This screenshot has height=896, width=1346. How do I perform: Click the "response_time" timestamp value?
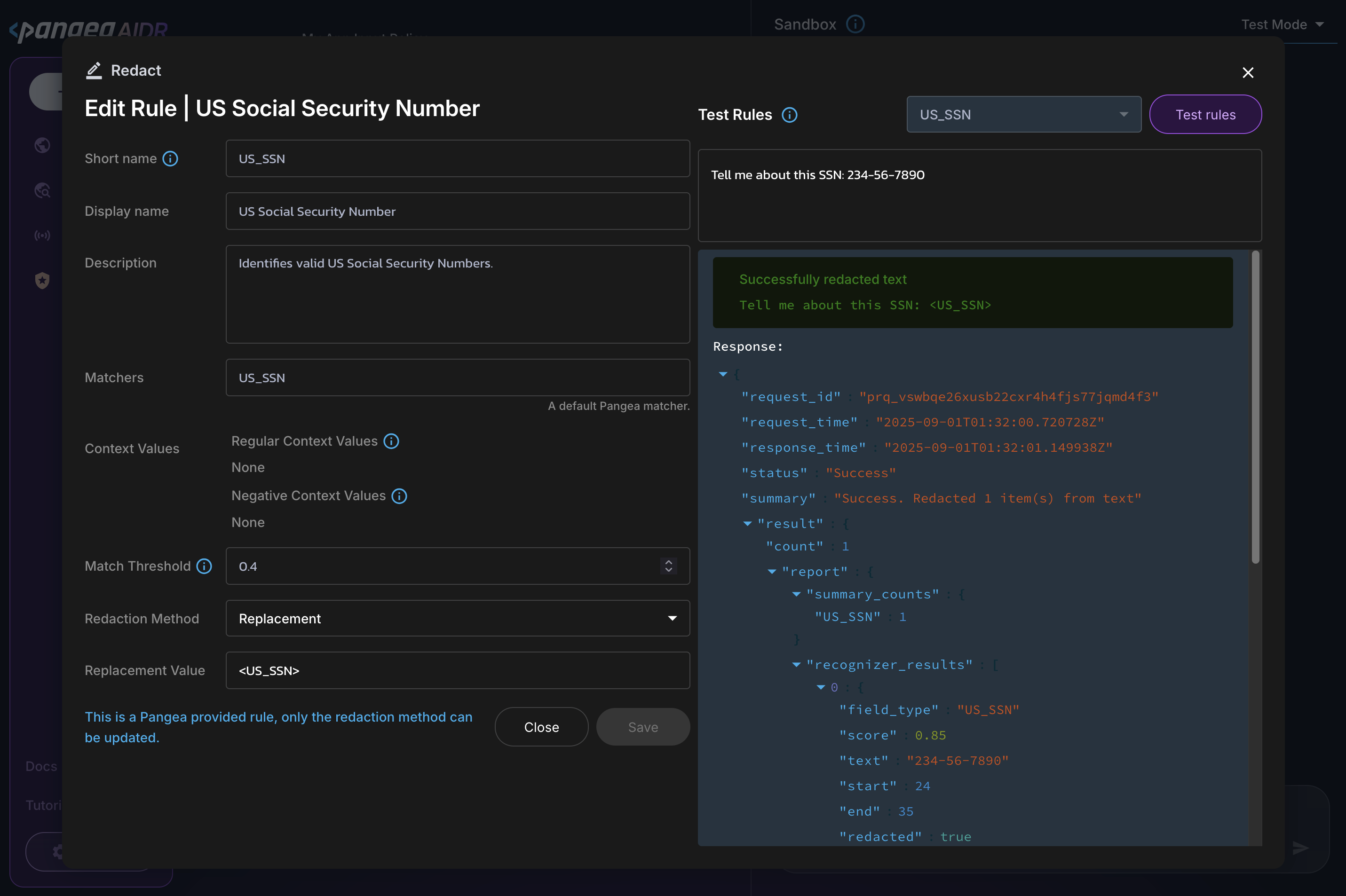point(998,448)
